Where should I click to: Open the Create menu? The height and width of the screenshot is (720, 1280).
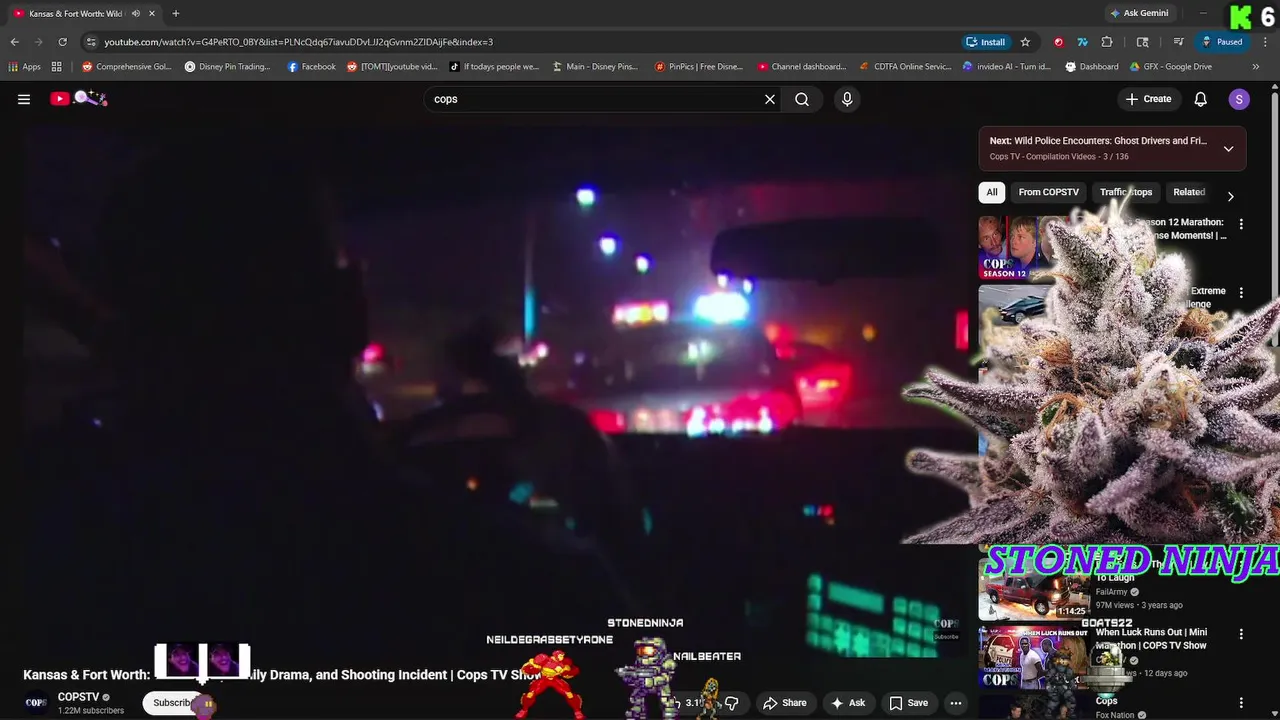click(x=1148, y=99)
